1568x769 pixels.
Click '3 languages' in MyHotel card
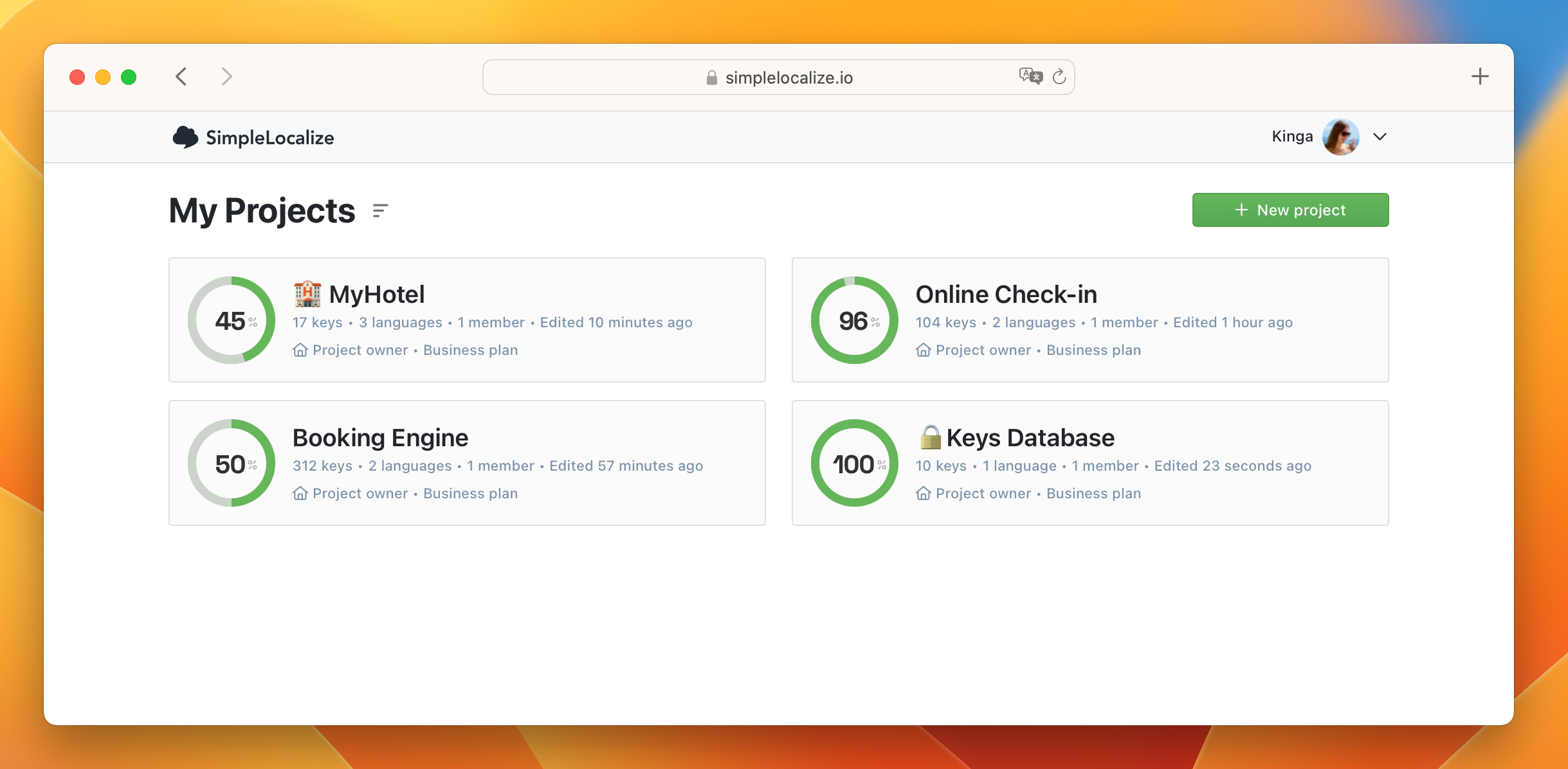401,322
